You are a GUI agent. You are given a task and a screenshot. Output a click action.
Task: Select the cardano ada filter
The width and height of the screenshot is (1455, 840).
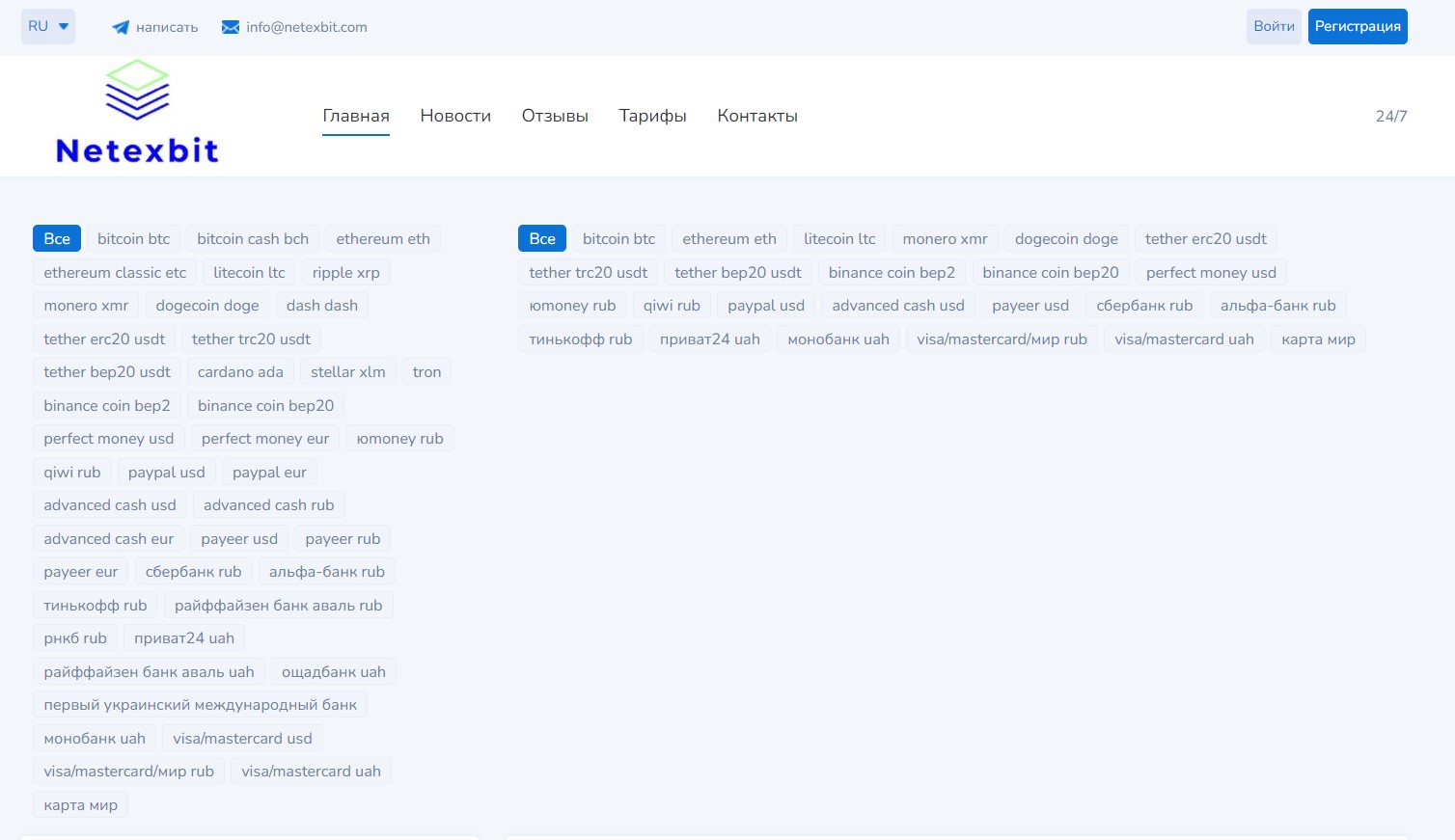[x=240, y=372]
